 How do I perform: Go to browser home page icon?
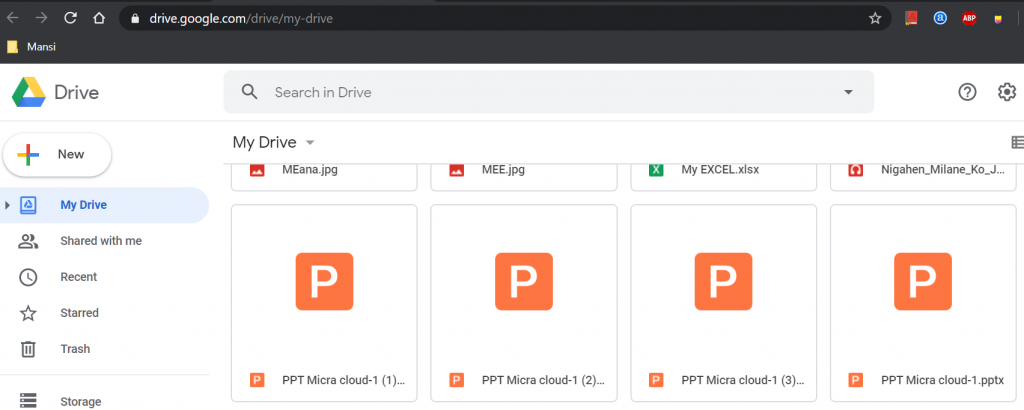click(x=99, y=18)
